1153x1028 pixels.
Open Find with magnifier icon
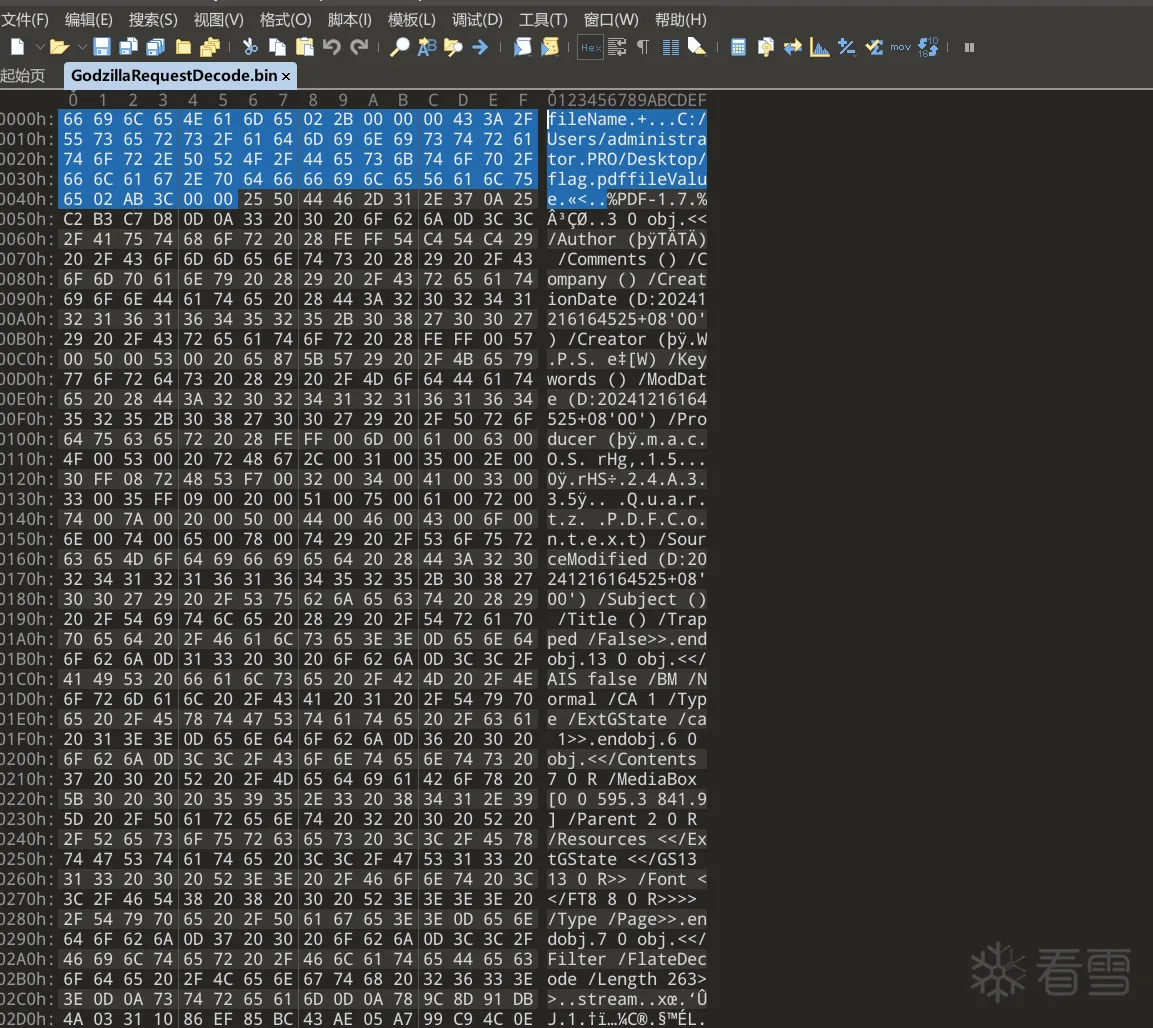399,47
